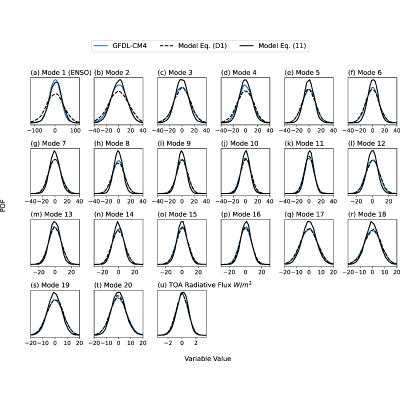Click the blue GFDL-CM4 legend line sample
The width and height of the screenshot is (400, 400).
[101, 46]
